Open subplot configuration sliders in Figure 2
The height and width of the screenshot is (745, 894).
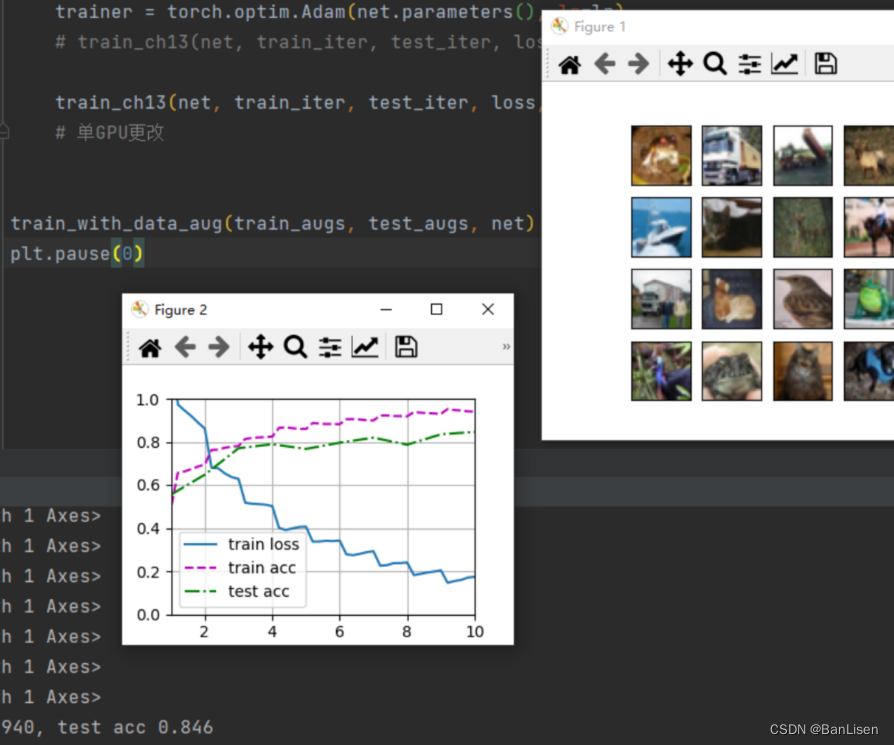[x=330, y=347]
